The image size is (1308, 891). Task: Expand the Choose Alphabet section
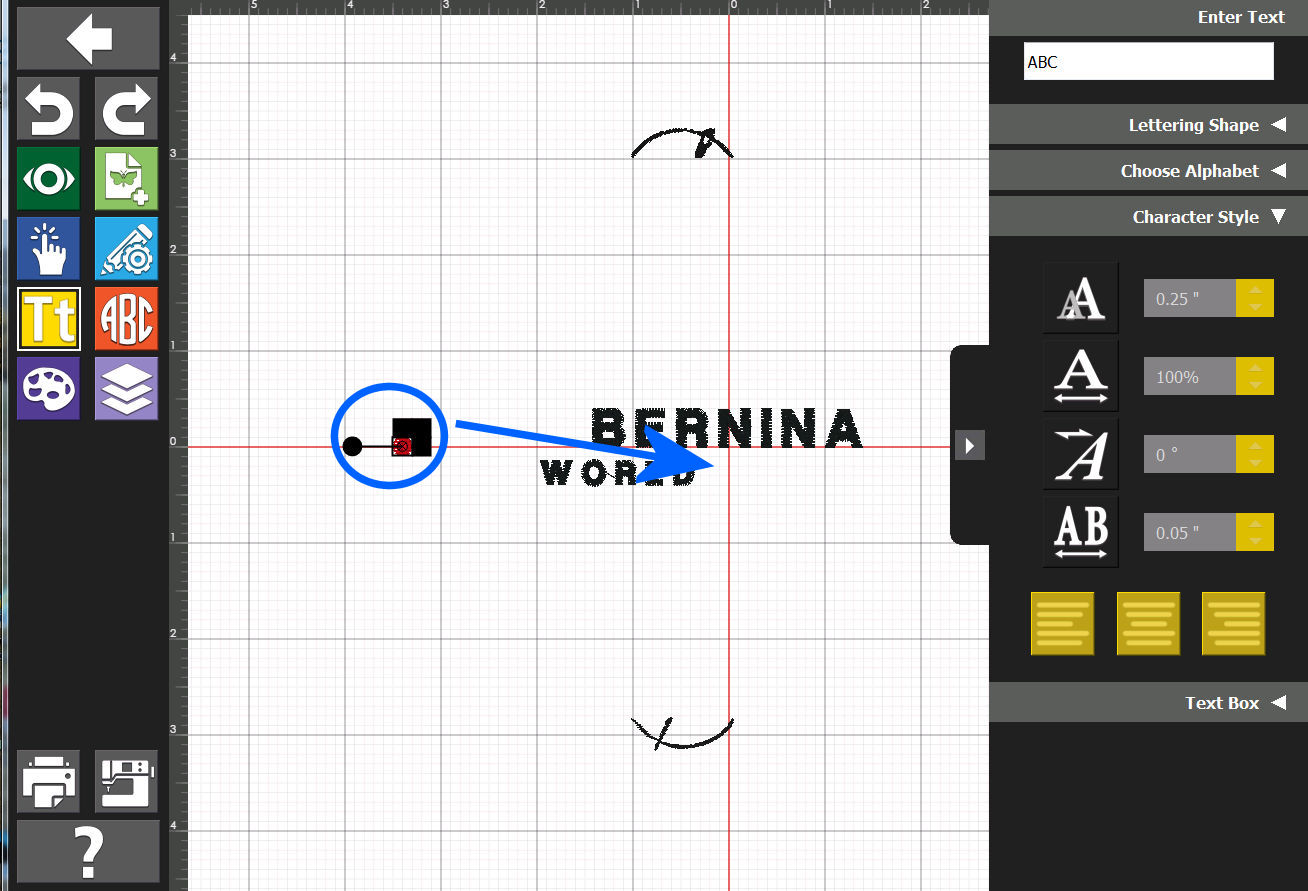click(x=1148, y=171)
